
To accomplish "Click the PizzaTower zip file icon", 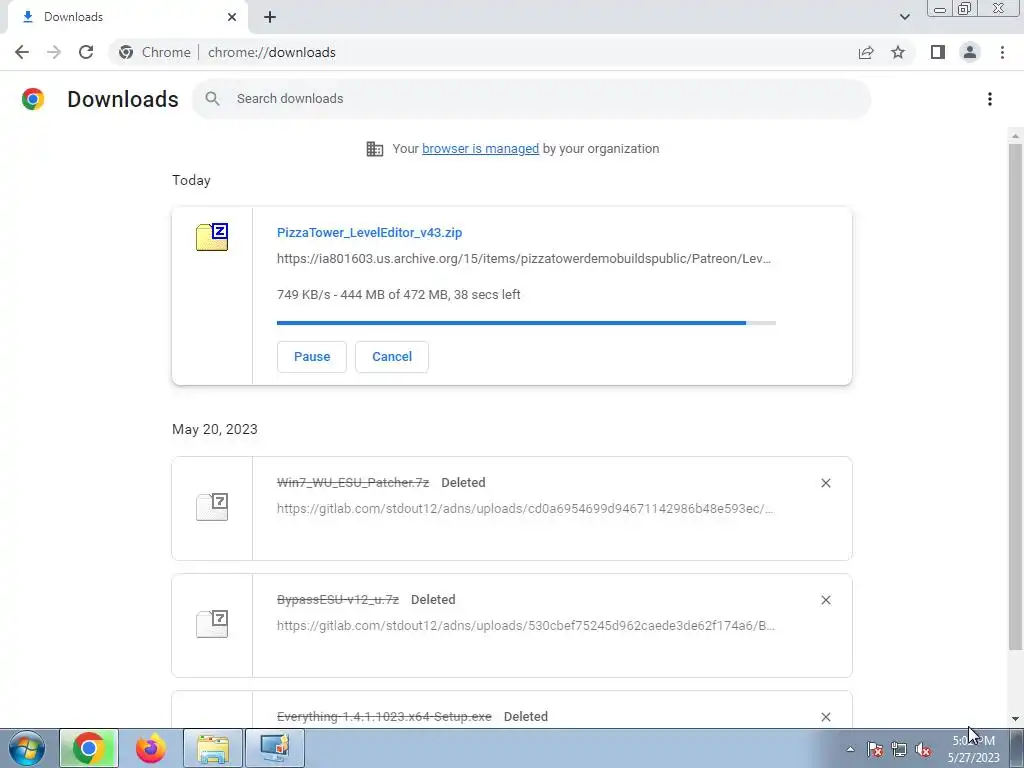I will point(212,237).
